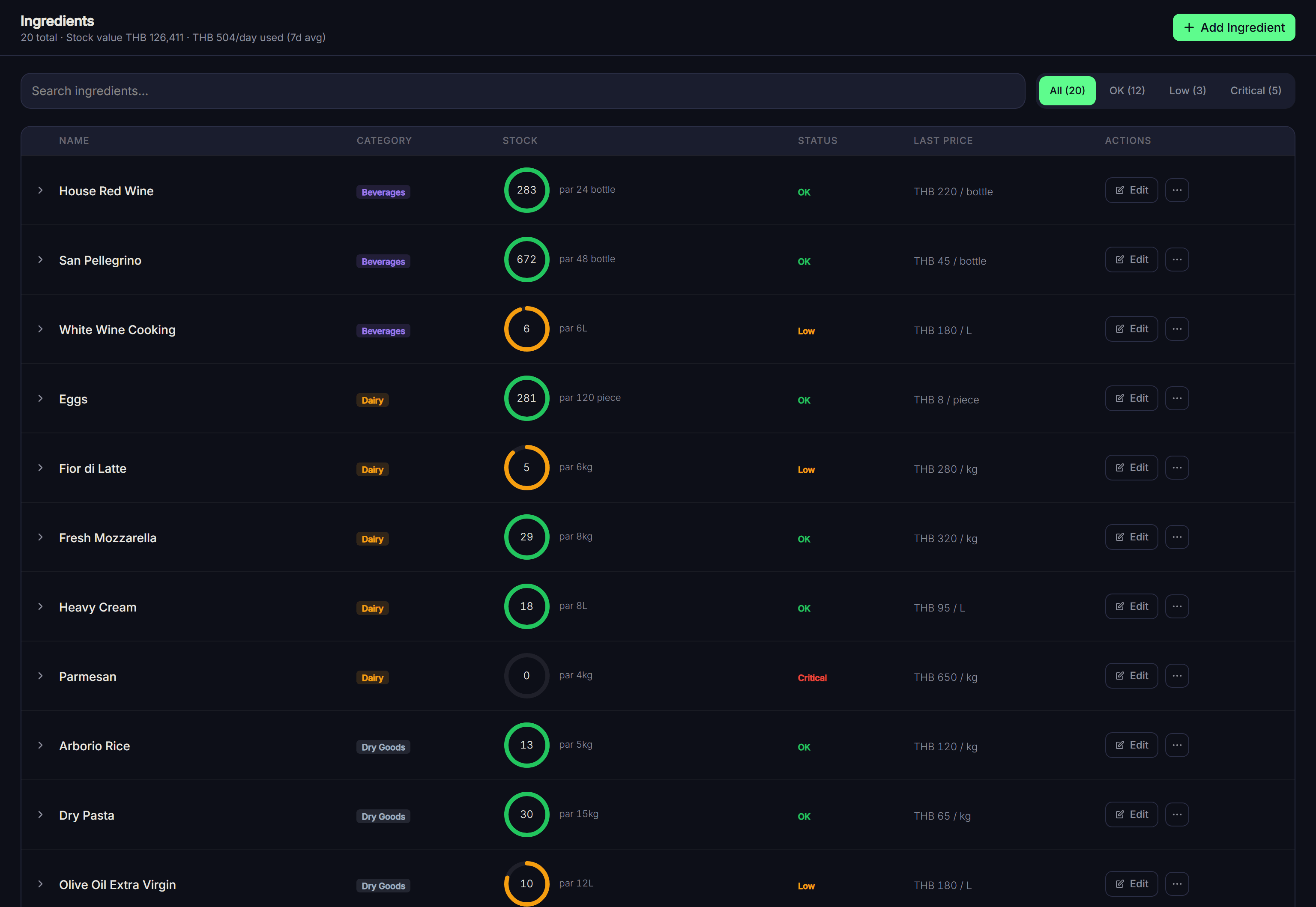1316x907 pixels.
Task: Edit San Pellegrino ingredient
Action: point(1131,260)
